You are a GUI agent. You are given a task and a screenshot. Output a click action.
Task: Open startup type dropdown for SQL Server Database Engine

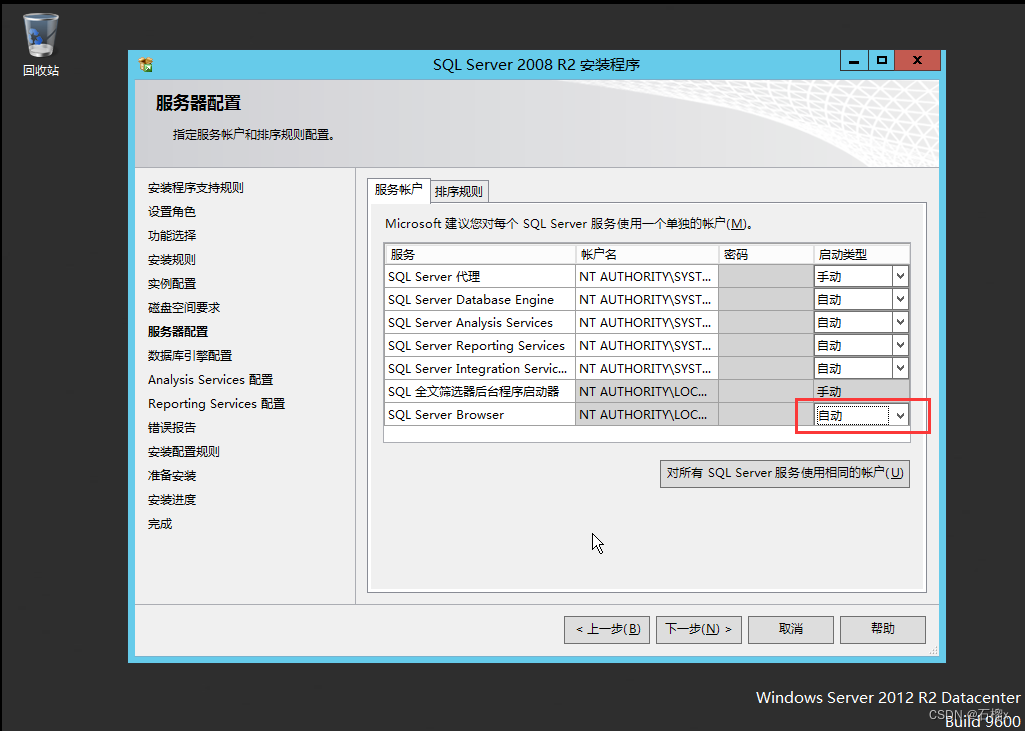[901, 299]
